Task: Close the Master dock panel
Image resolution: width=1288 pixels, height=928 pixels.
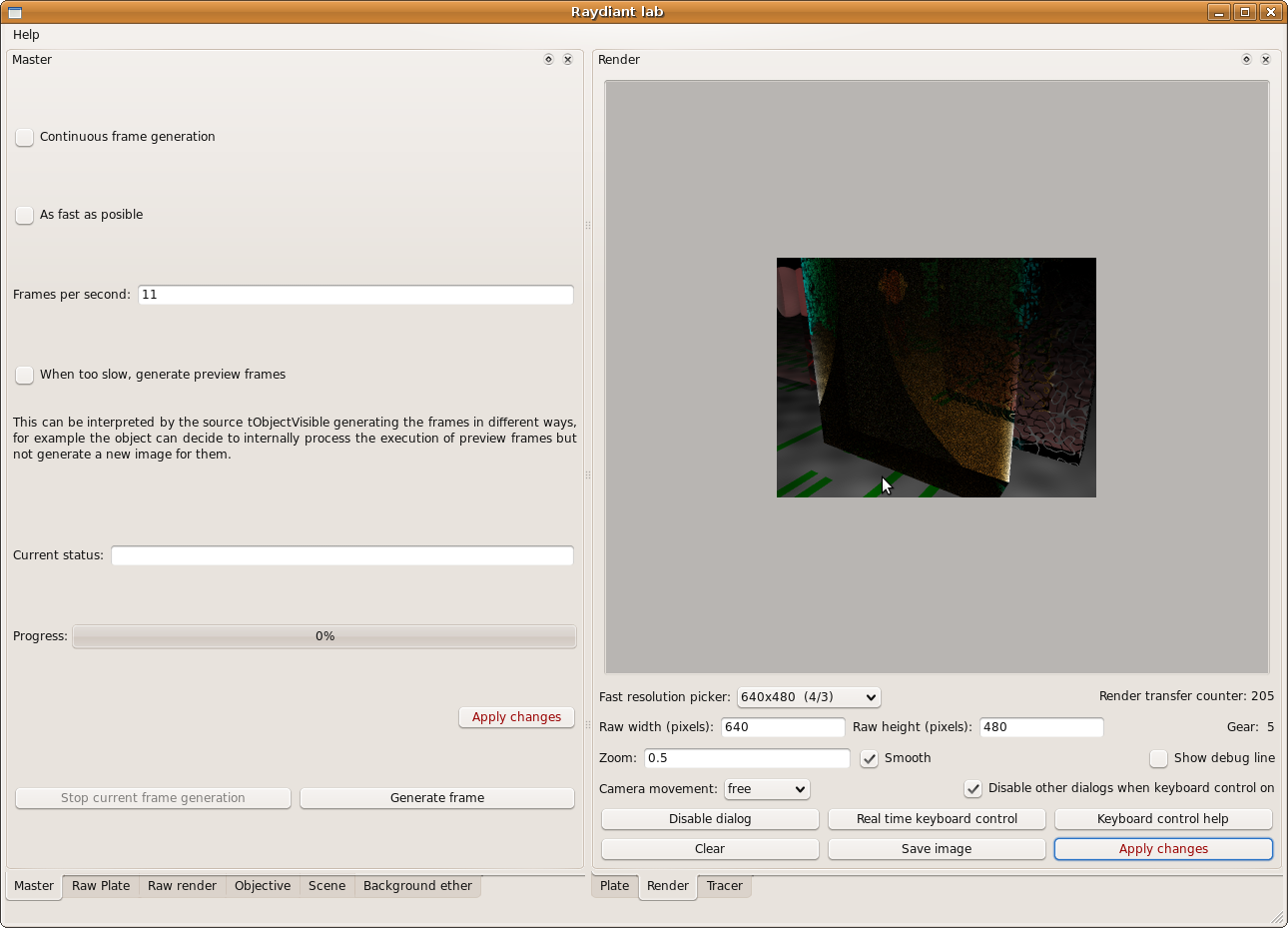Action: (567, 60)
